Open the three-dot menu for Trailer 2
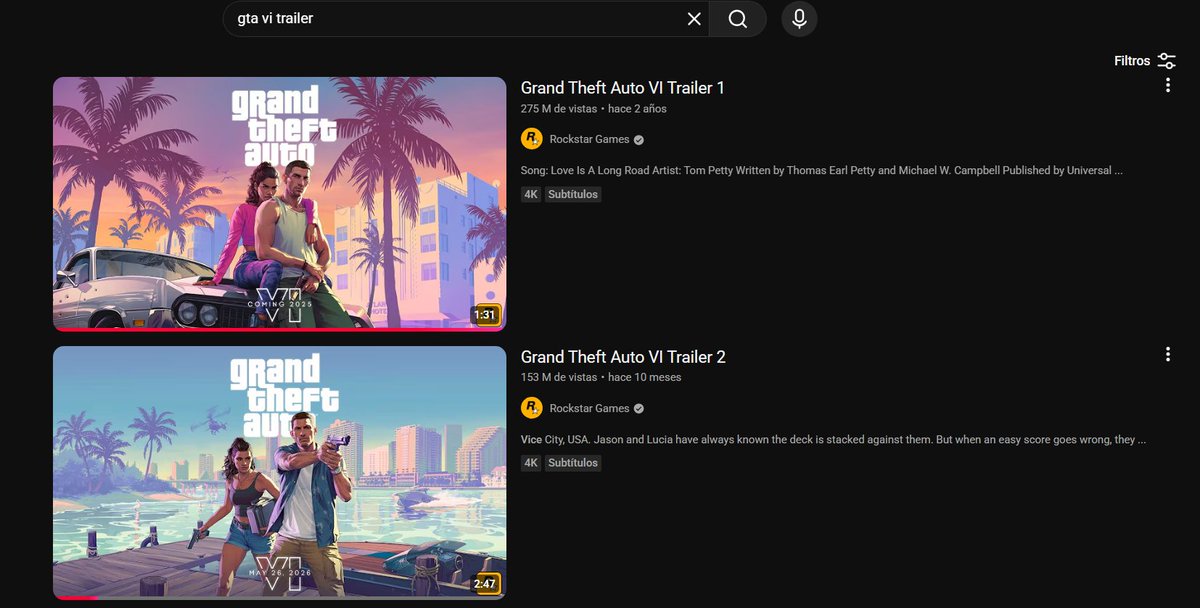The width and height of the screenshot is (1200, 608). (1167, 354)
